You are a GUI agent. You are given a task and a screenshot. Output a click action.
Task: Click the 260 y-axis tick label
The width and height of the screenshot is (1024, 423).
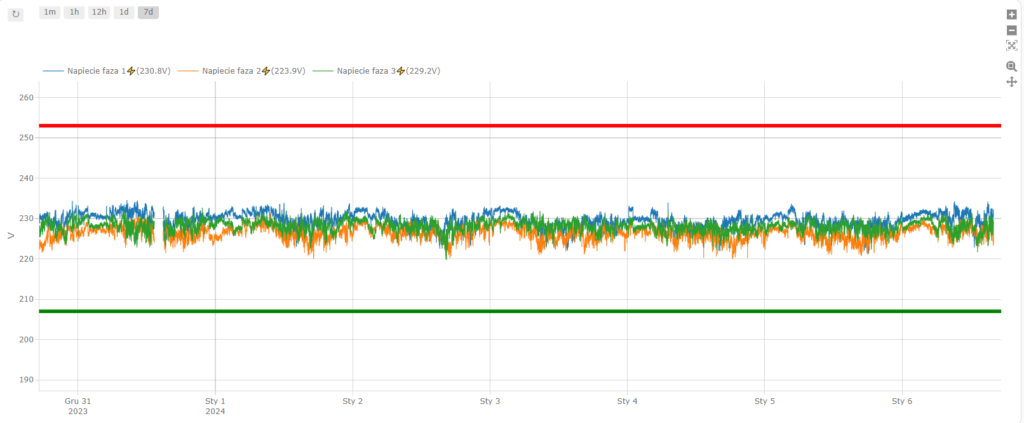point(27,98)
